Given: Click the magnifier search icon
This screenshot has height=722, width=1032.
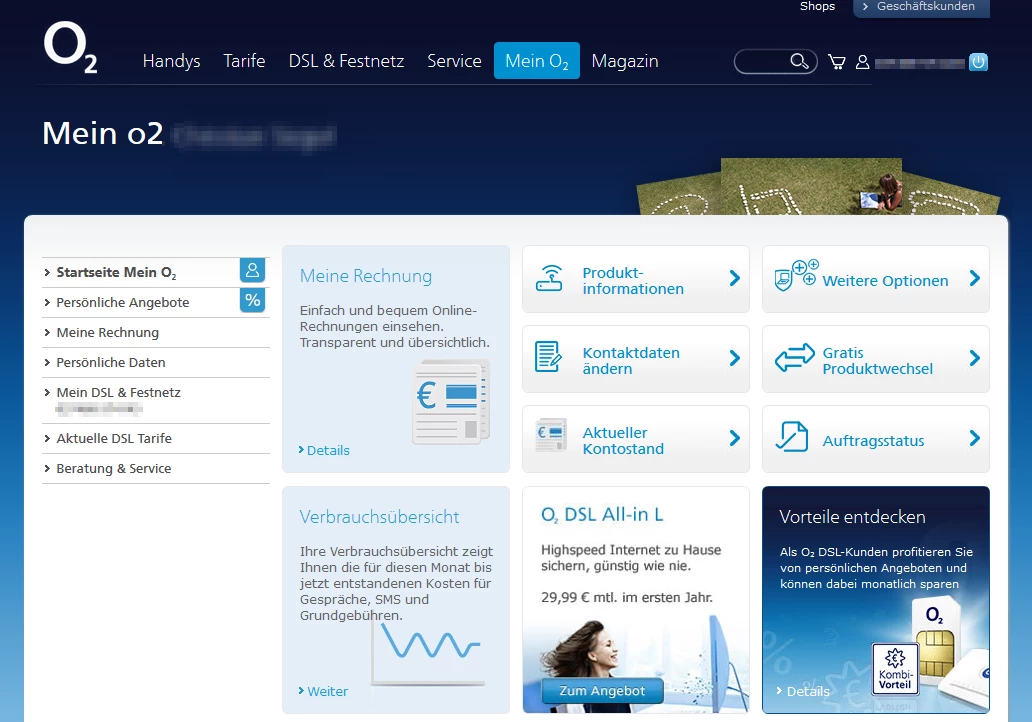Looking at the screenshot, I should (799, 61).
